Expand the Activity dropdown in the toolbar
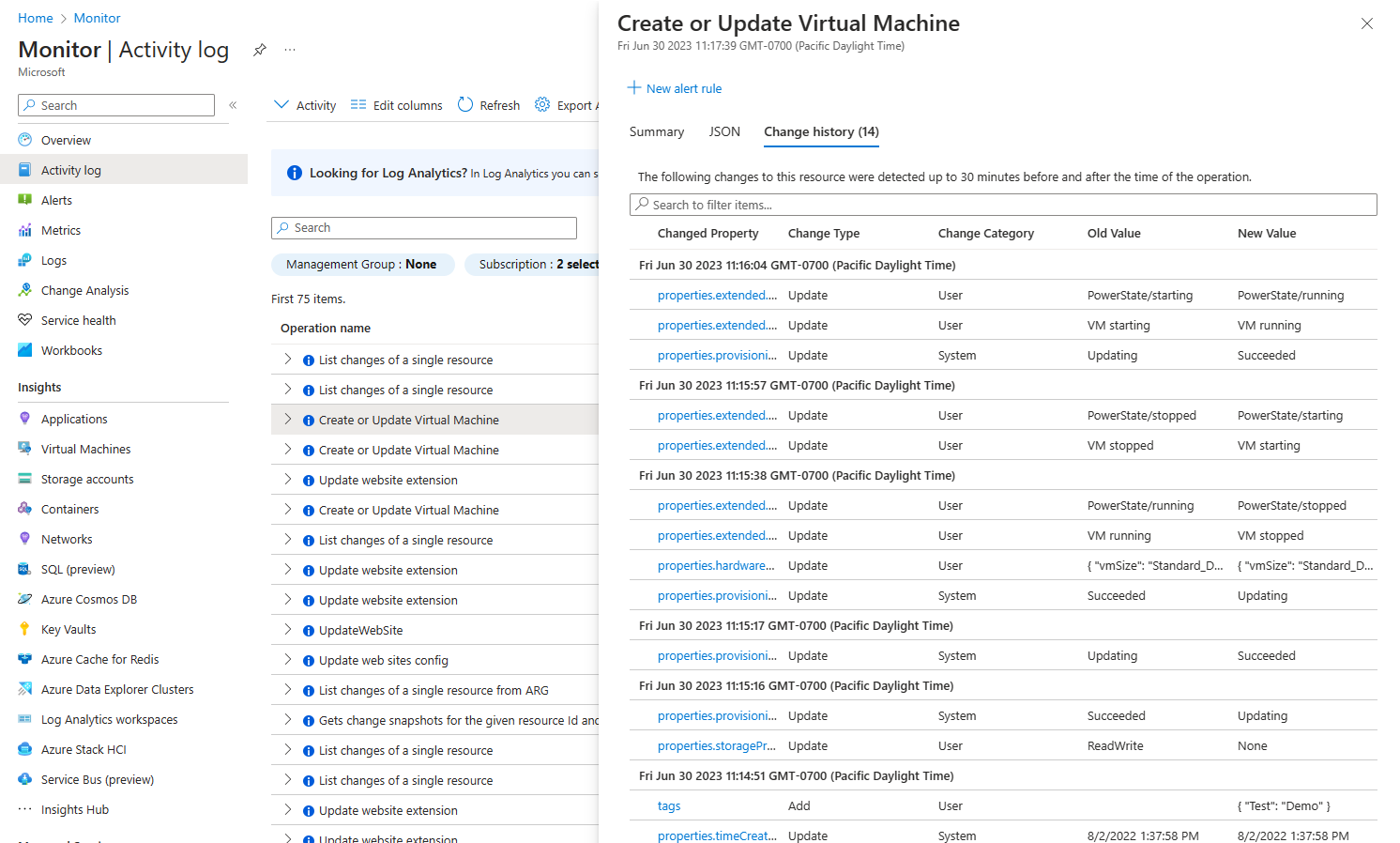The image size is (1400, 843). pos(305,105)
